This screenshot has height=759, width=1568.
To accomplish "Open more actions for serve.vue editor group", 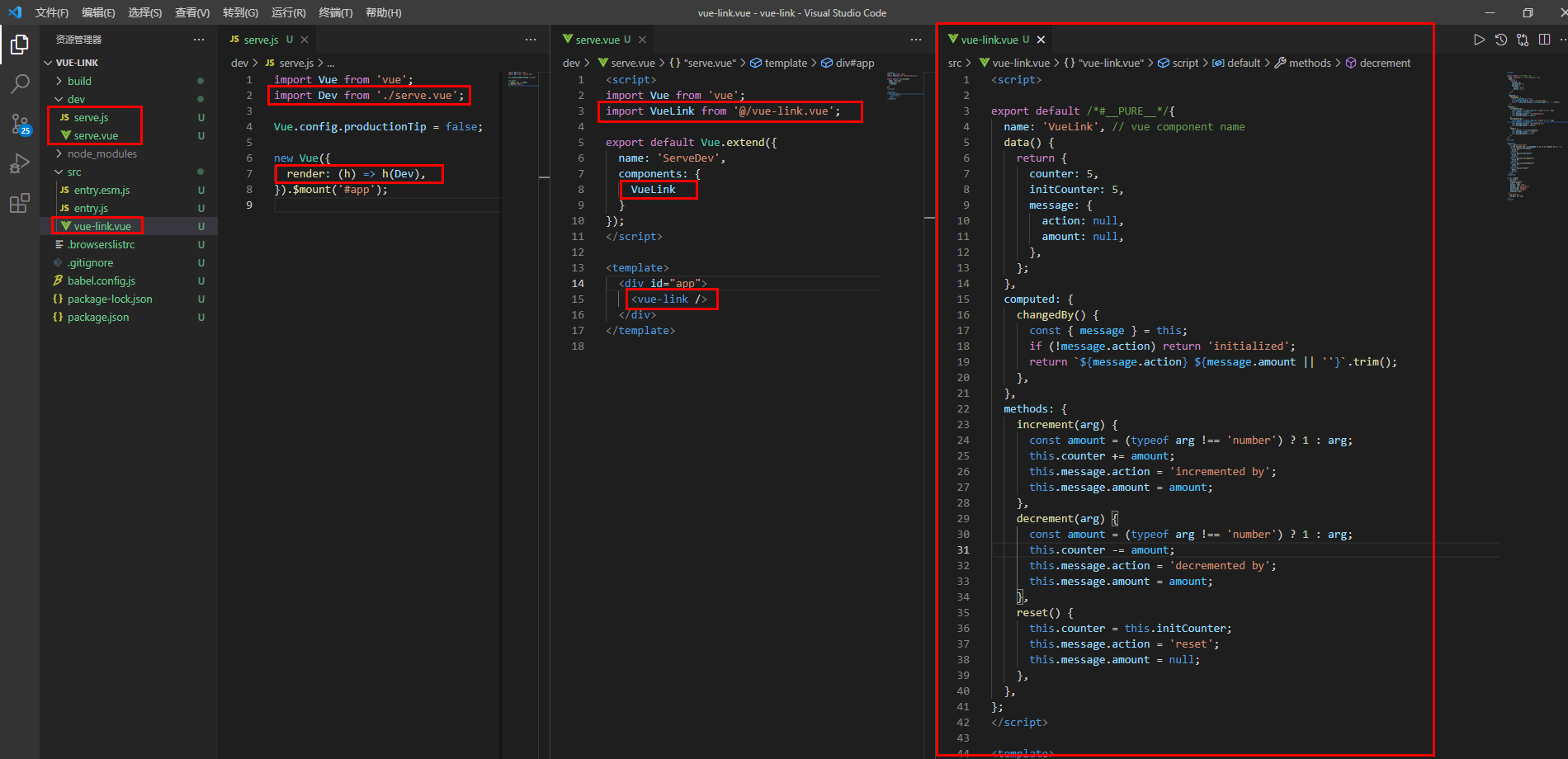I will (x=916, y=40).
